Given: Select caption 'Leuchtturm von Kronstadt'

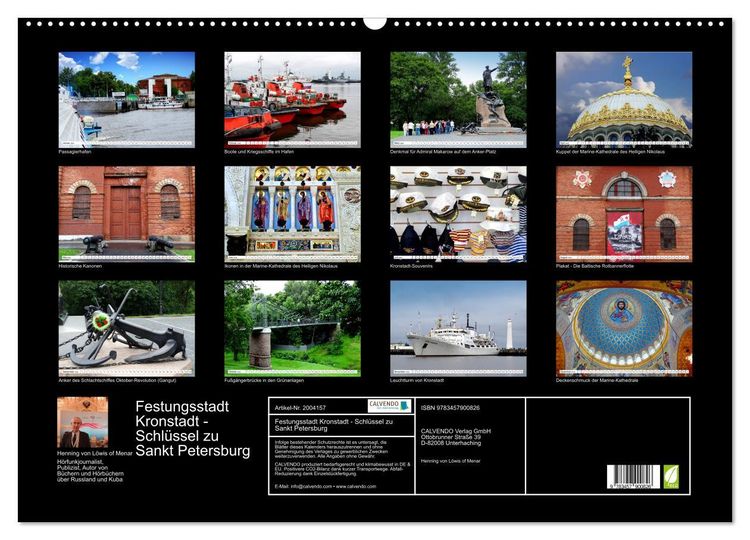Looking at the screenshot, I should tap(417, 380).
